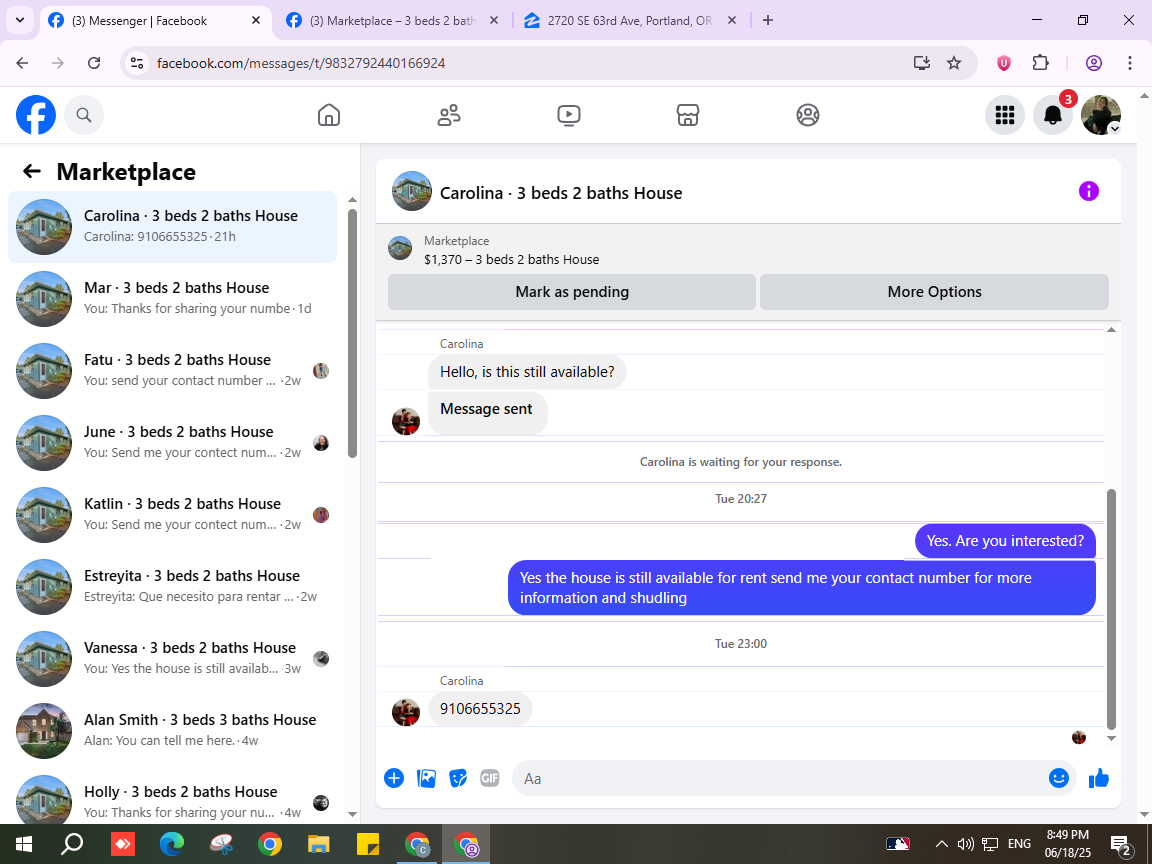
Task: Click the chat list scrollbar
Action: click(x=352, y=332)
